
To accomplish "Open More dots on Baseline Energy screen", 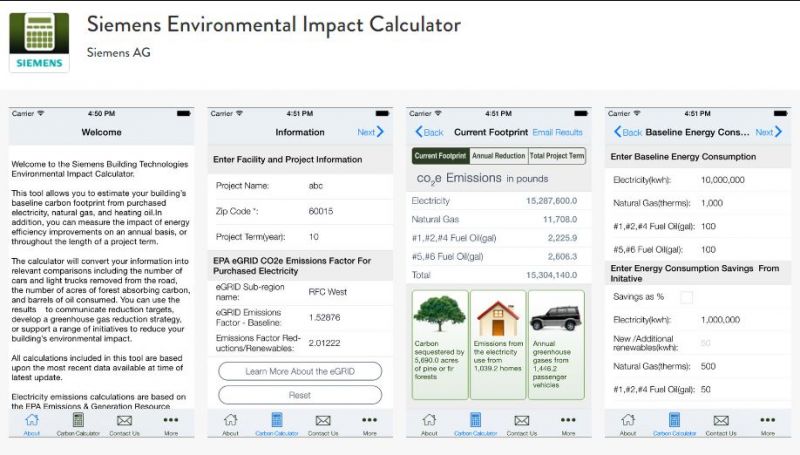I will pyautogui.click(x=768, y=420).
